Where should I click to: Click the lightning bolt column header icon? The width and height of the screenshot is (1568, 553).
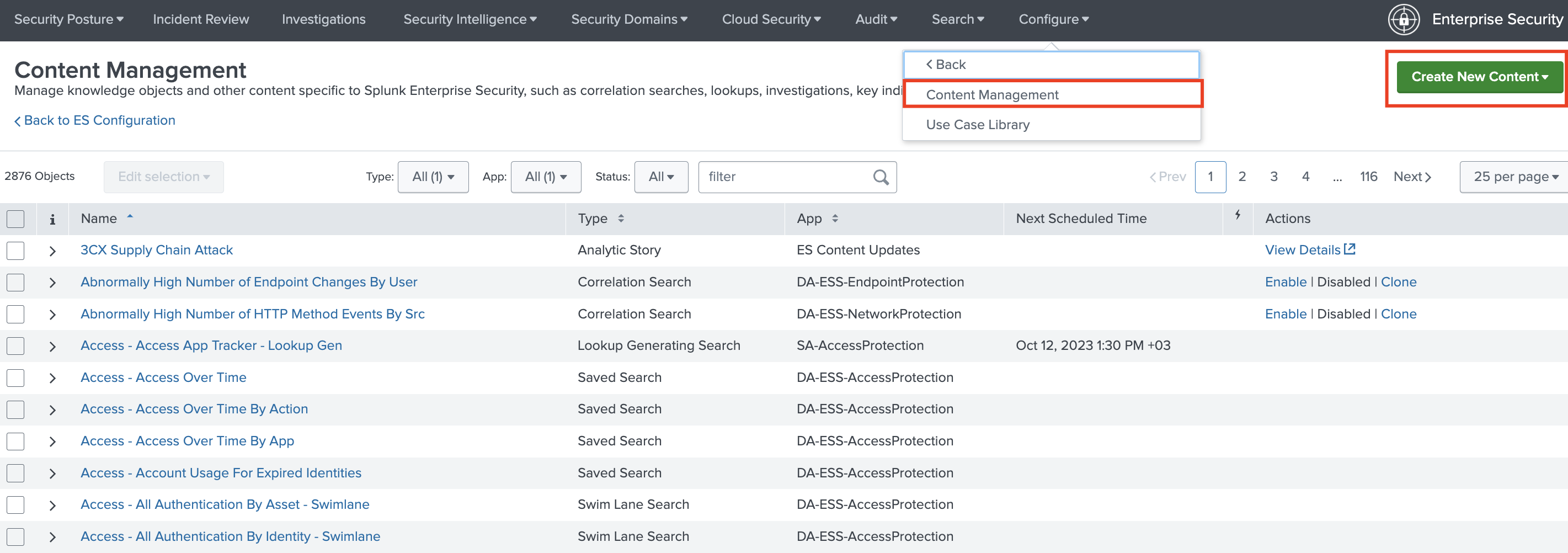pyautogui.click(x=1238, y=215)
